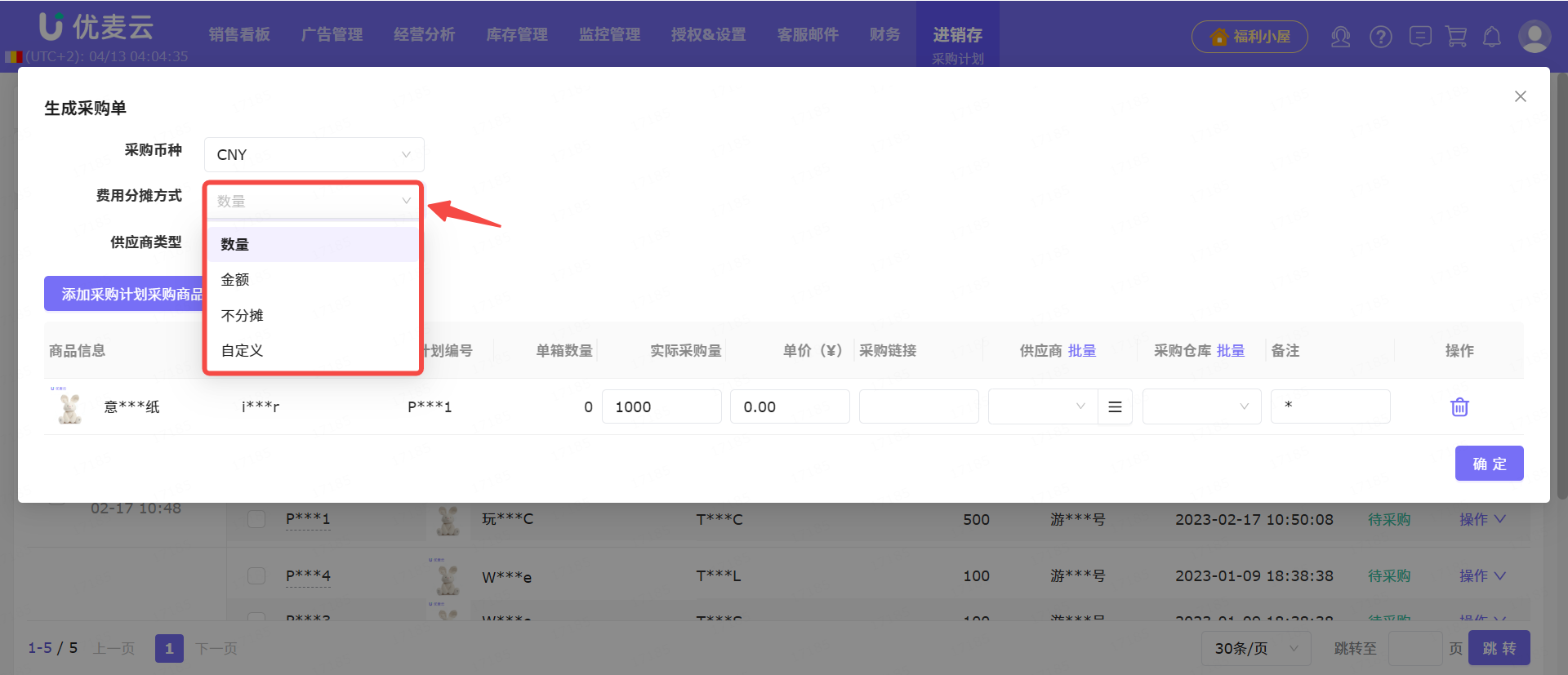
Task: Select 自定义 allocation option
Action: (314, 350)
